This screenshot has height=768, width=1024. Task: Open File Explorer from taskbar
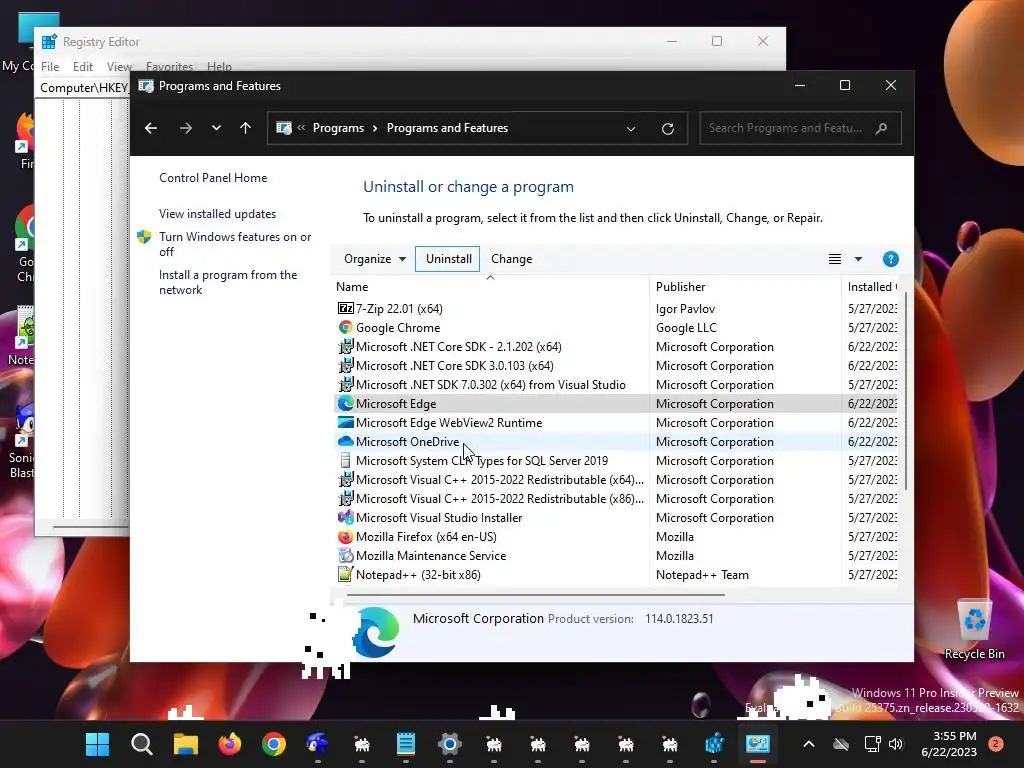coord(185,744)
